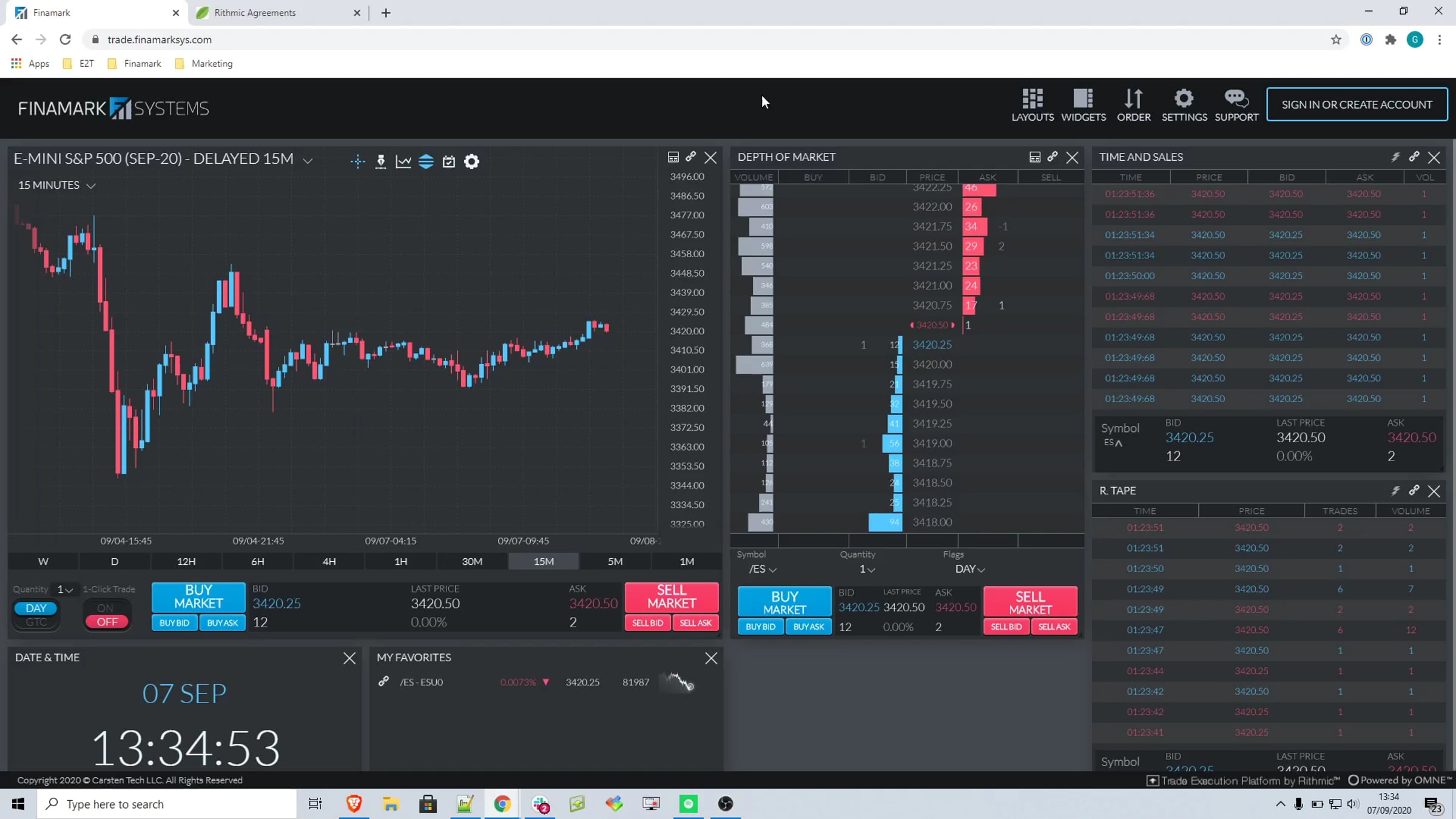Bookmark this page with the star icon
Viewport: 1456px width, 819px height.
tap(1336, 39)
